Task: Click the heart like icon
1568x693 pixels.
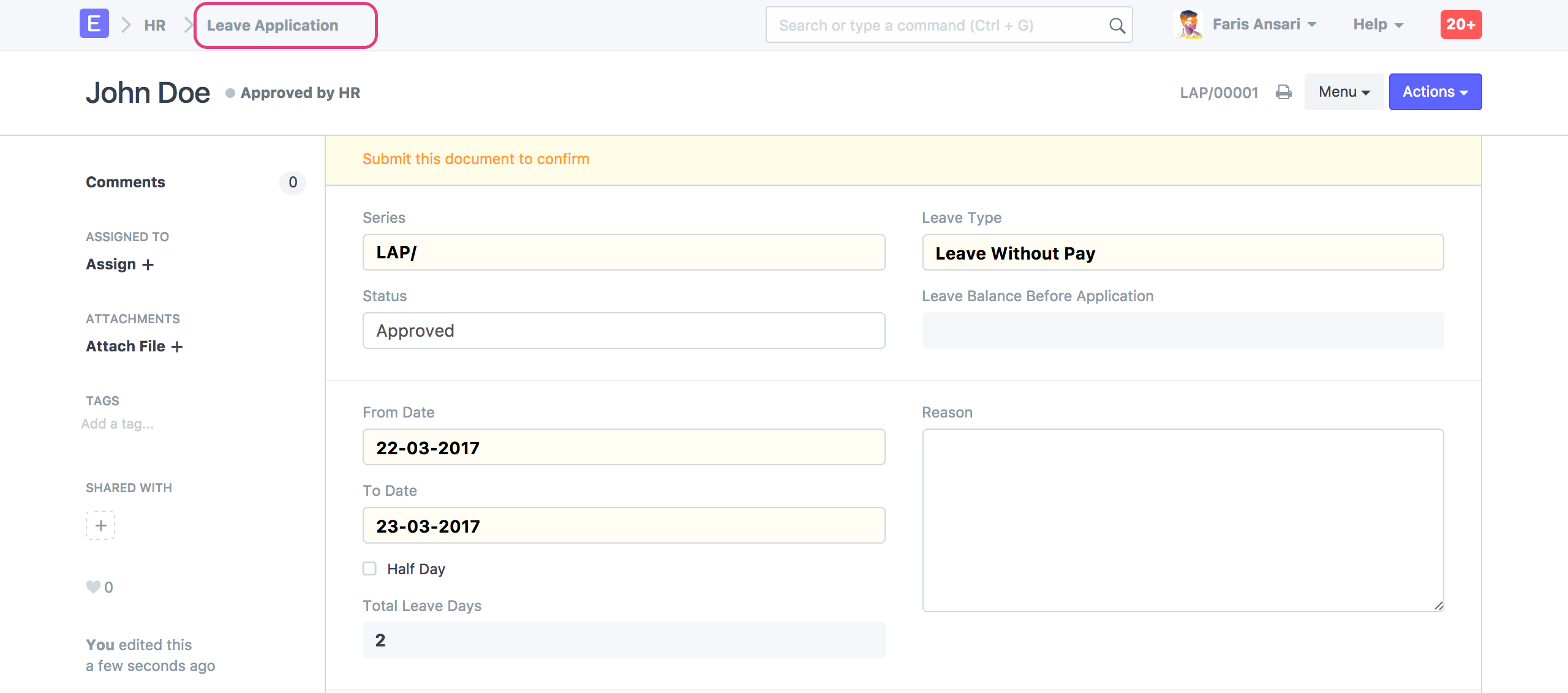Action: point(93,587)
